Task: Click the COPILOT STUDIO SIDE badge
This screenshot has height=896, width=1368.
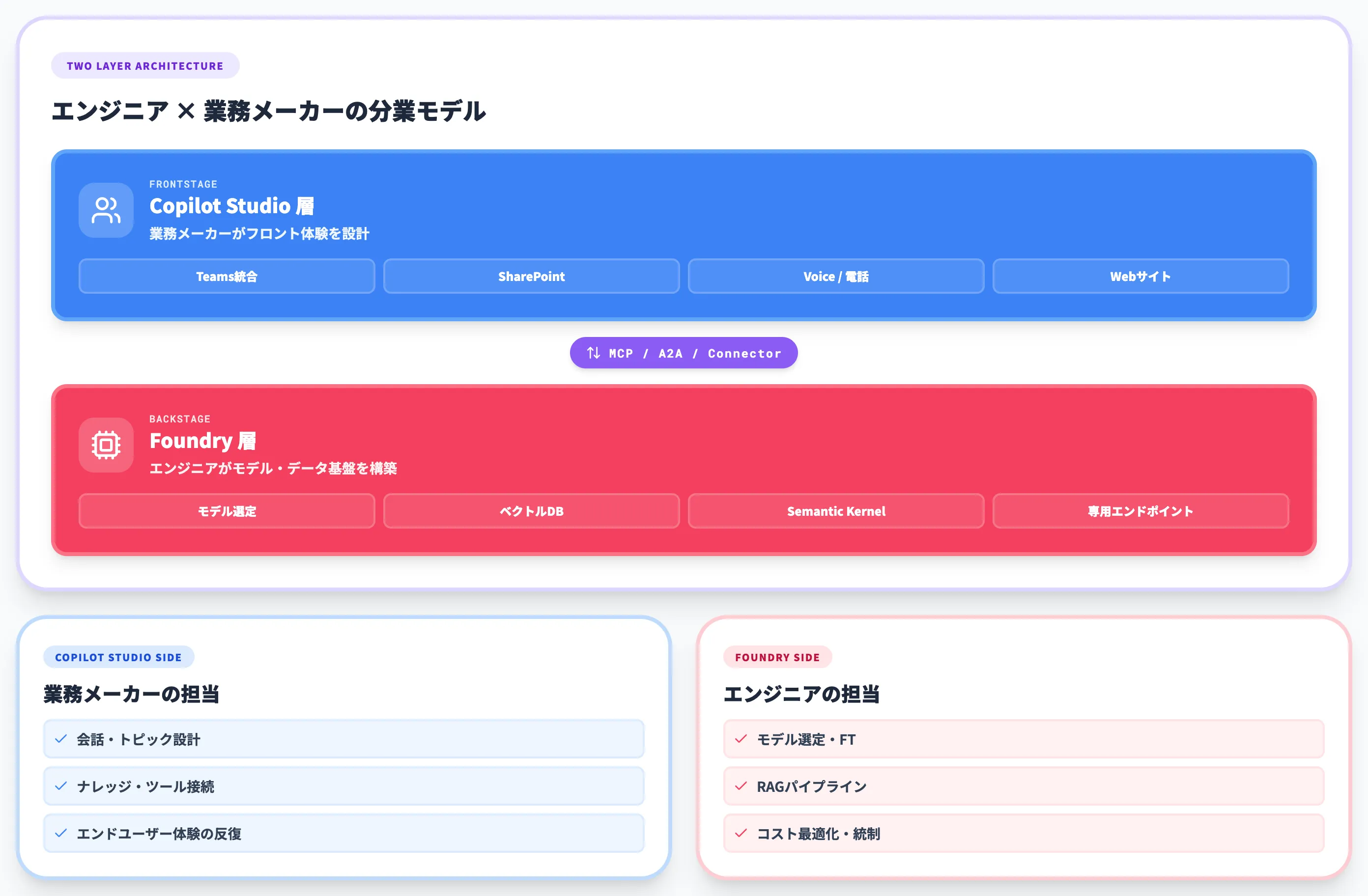Action: coord(118,657)
